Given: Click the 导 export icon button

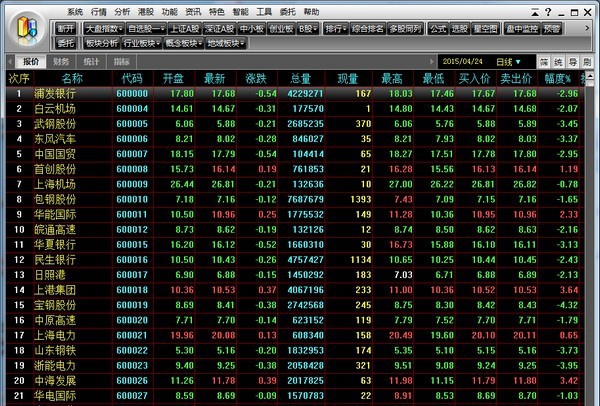Looking at the screenshot, I should tap(572, 62).
